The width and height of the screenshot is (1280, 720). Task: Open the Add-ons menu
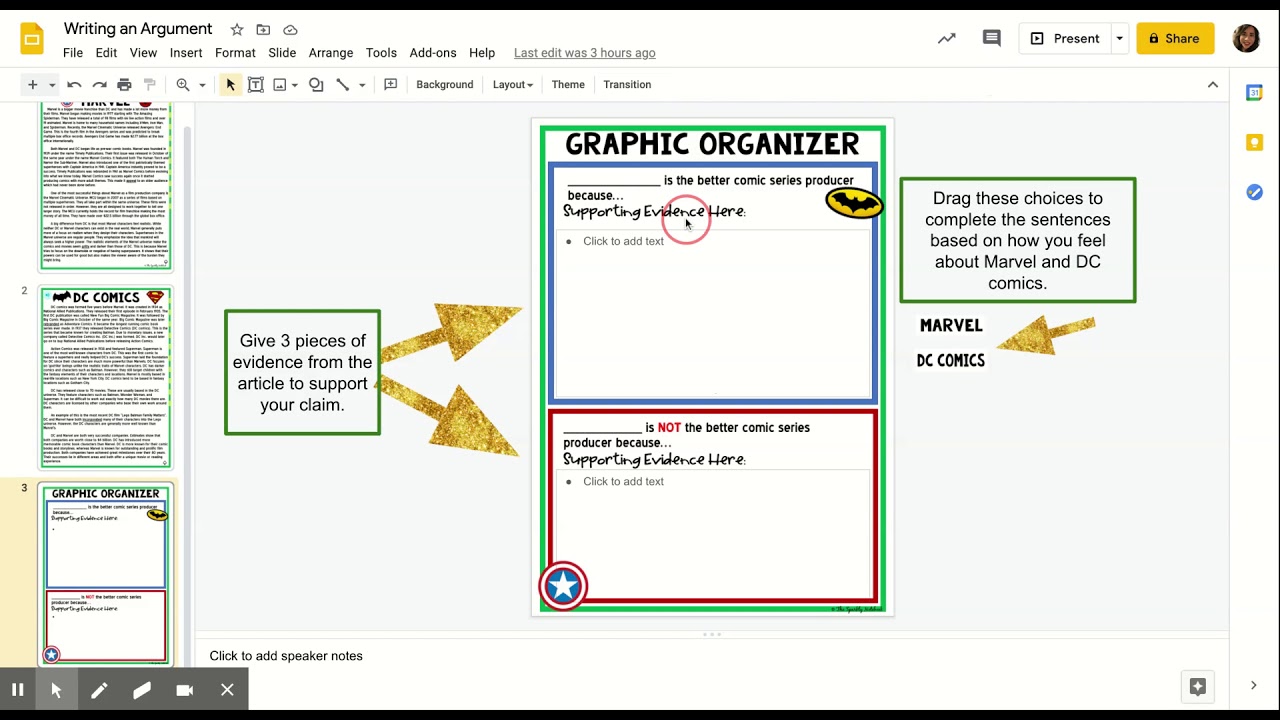coord(433,53)
